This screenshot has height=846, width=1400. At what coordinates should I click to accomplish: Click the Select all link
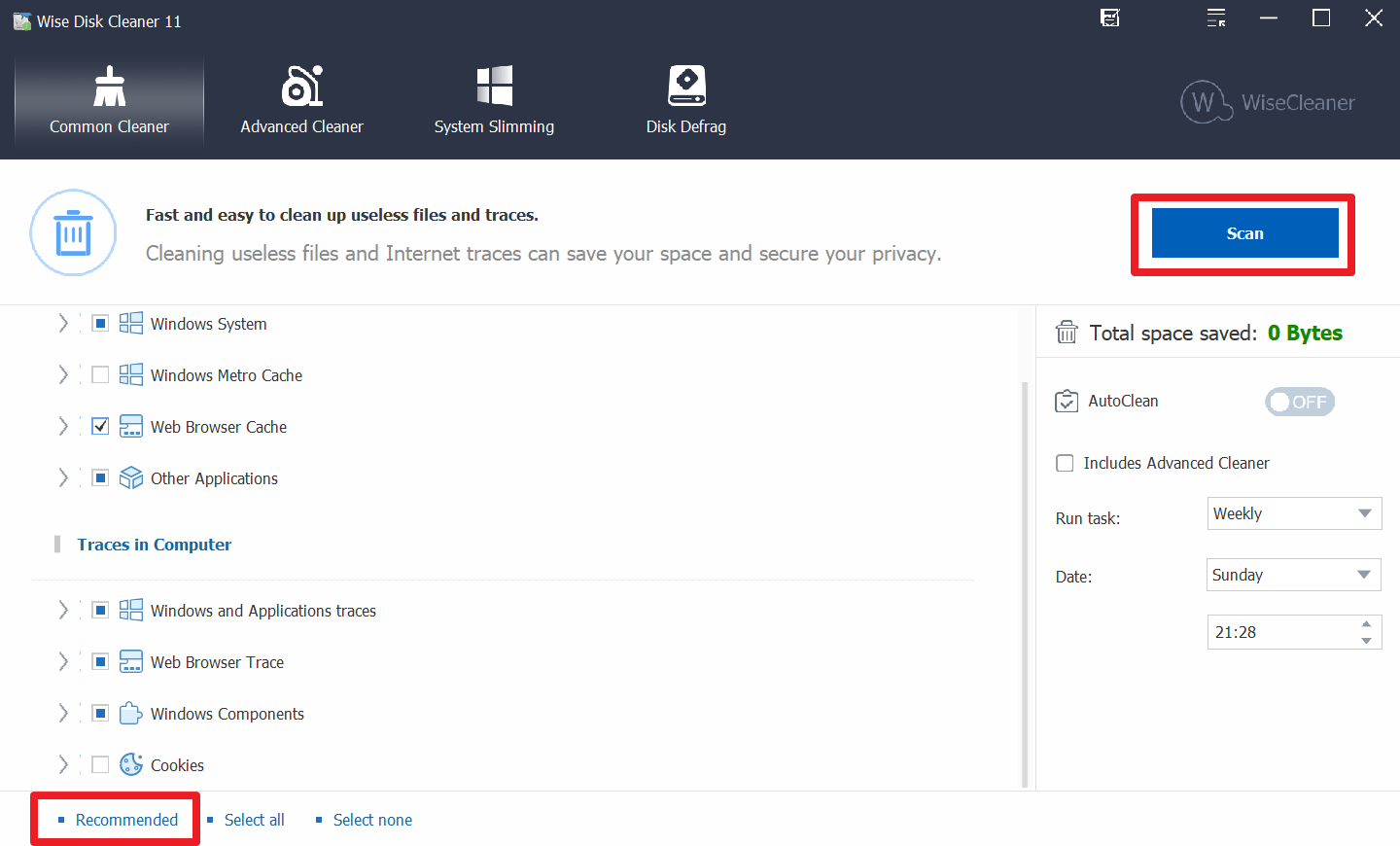point(254,820)
